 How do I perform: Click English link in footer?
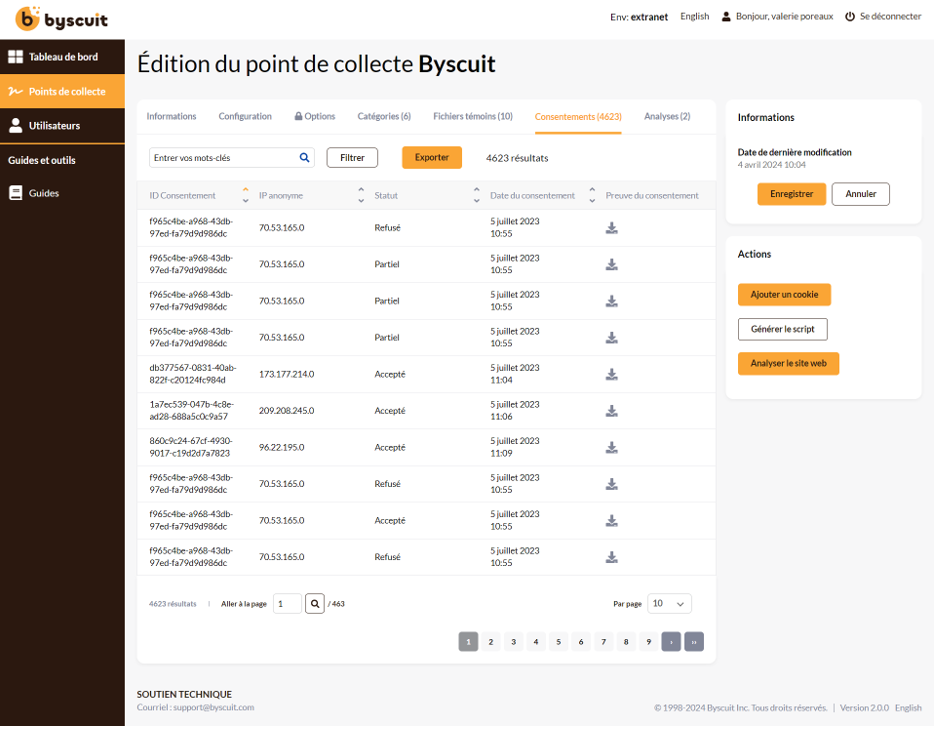click(x=908, y=708)
